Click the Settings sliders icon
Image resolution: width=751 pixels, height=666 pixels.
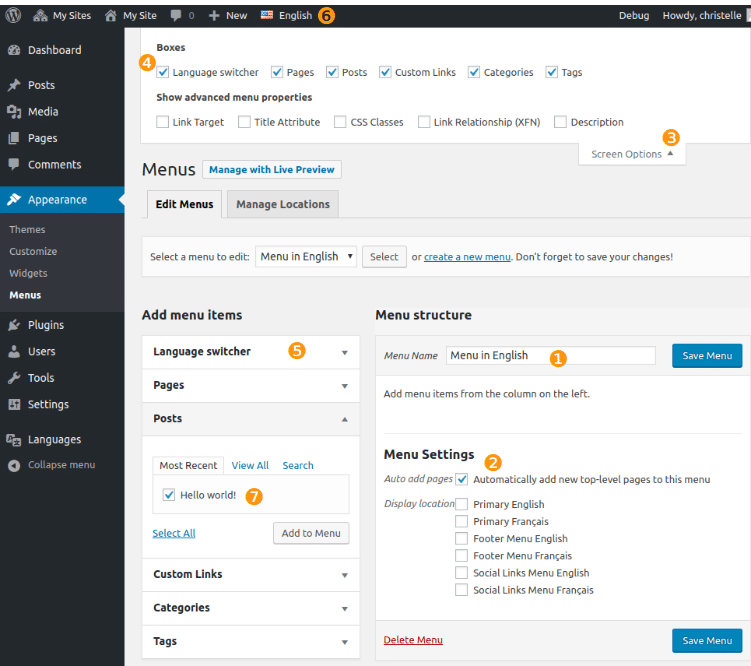[14, 404]
